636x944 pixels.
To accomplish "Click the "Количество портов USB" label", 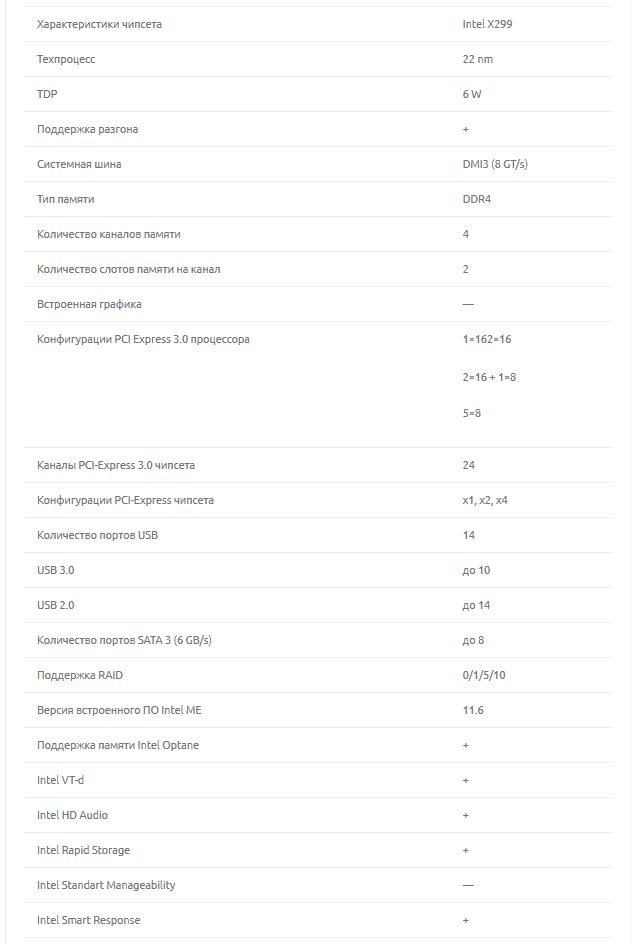I will [97, 535].
